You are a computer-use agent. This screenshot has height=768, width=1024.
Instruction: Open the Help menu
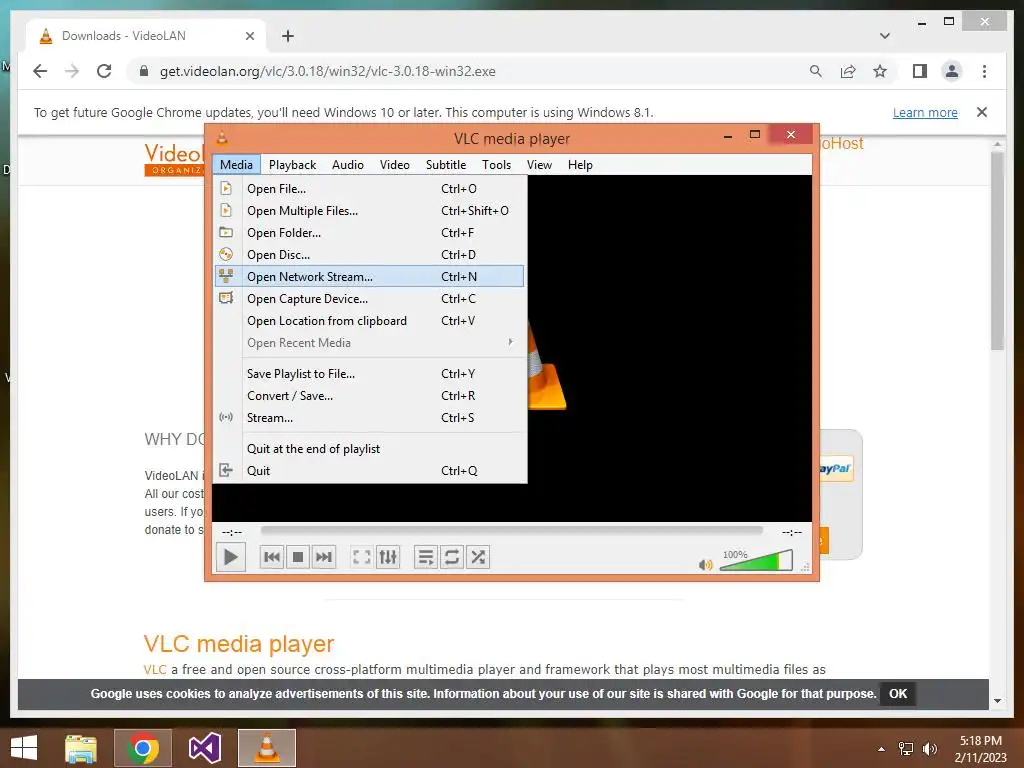580,165
